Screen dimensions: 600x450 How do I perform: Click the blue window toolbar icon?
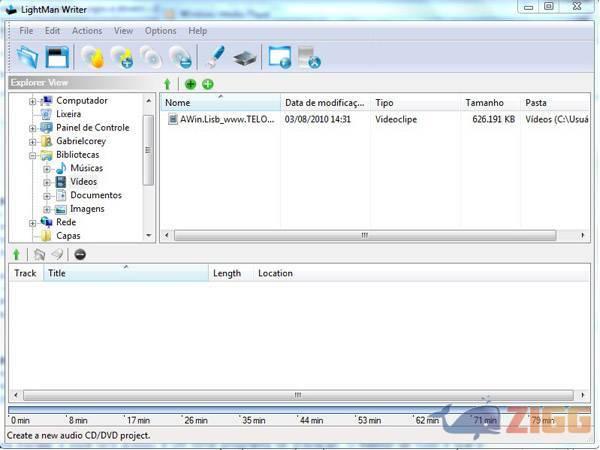[x=280, y=57]
